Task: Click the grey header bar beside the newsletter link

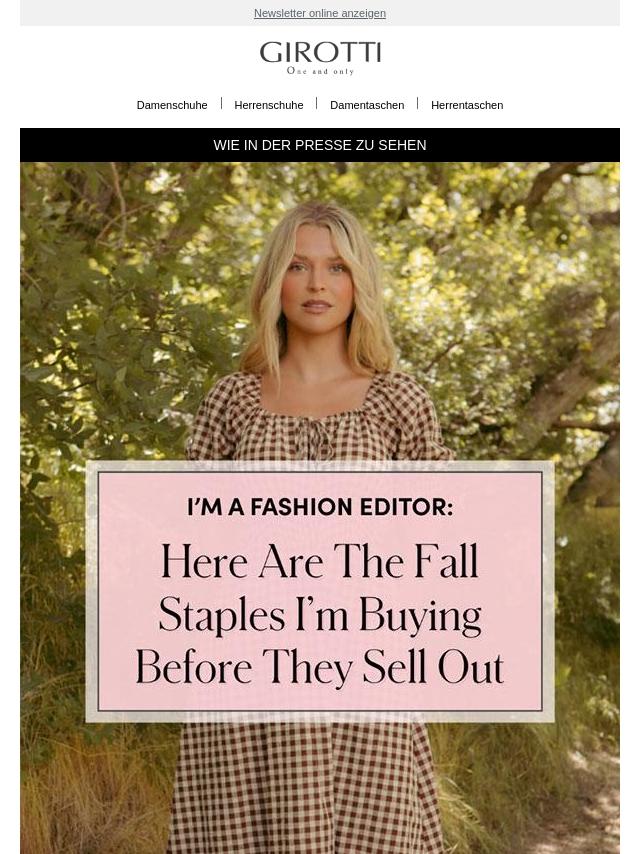Action: point(520,13)
